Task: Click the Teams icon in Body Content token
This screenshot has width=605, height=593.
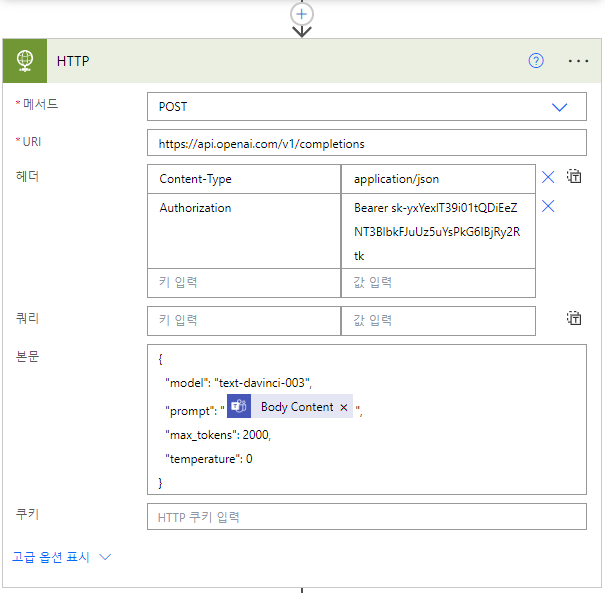Action: [239, 406]
